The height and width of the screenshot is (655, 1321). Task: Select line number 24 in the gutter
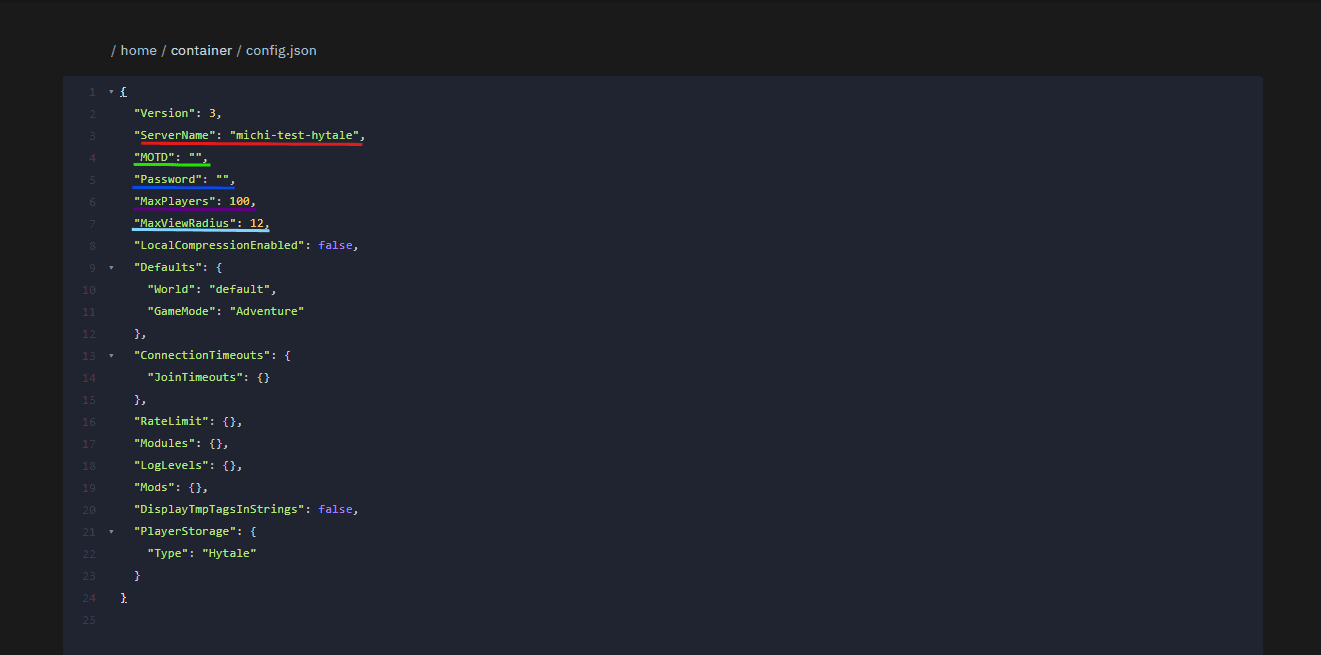click(88, 597)
